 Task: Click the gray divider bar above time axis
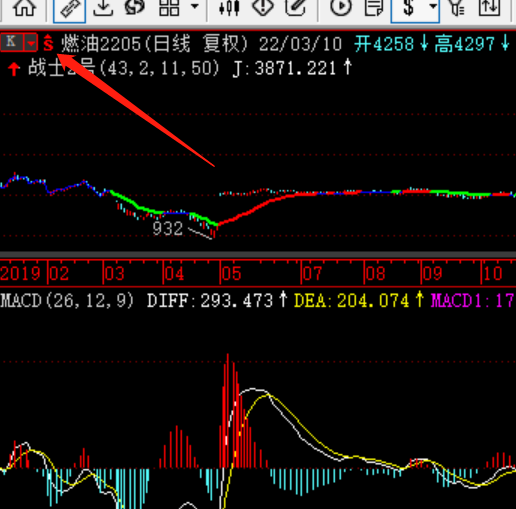258,254
